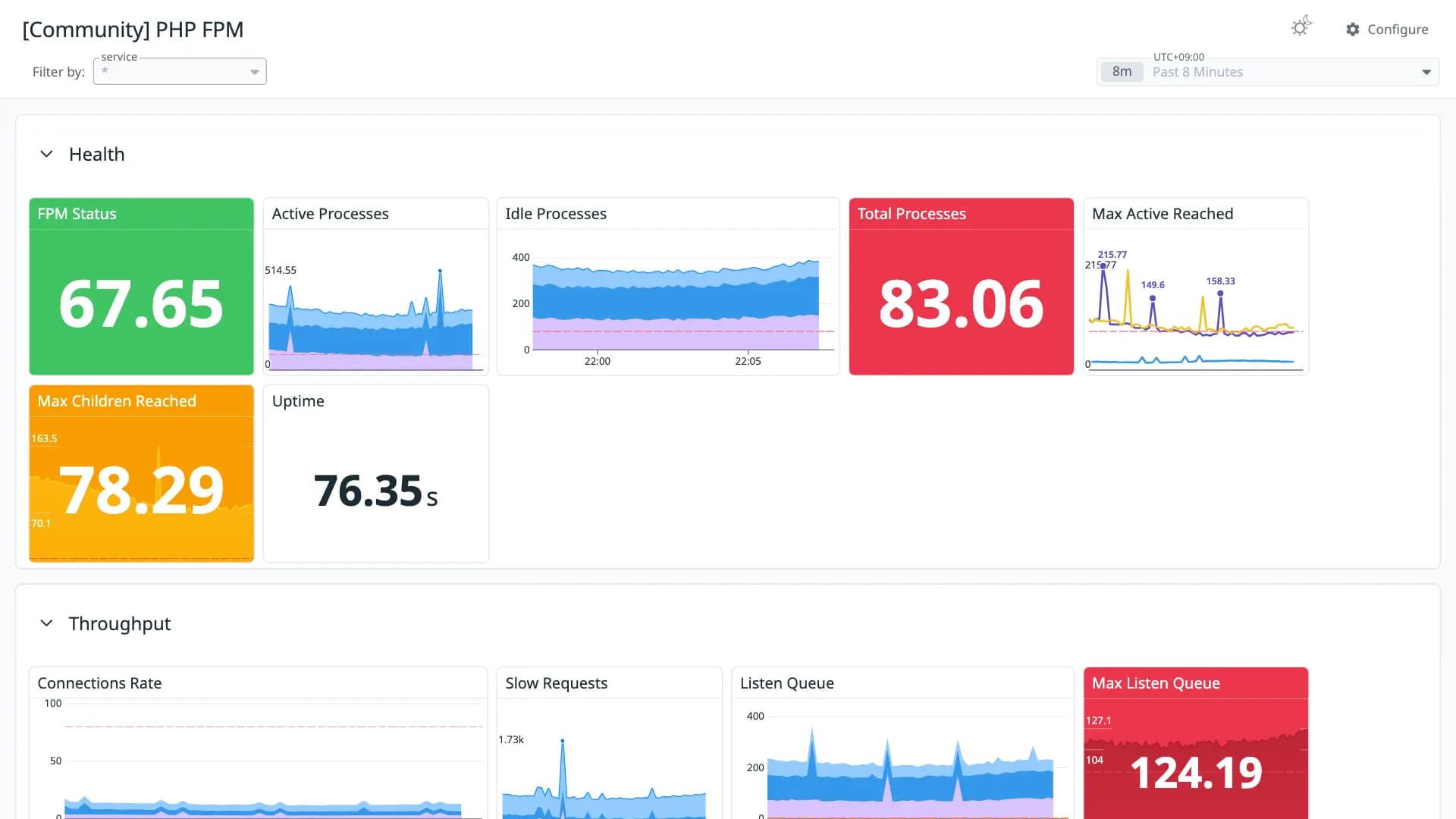Click the Uptime value 76.35 s
Image resolution: width=1456 pixels, height=819 pixels.
375,491
